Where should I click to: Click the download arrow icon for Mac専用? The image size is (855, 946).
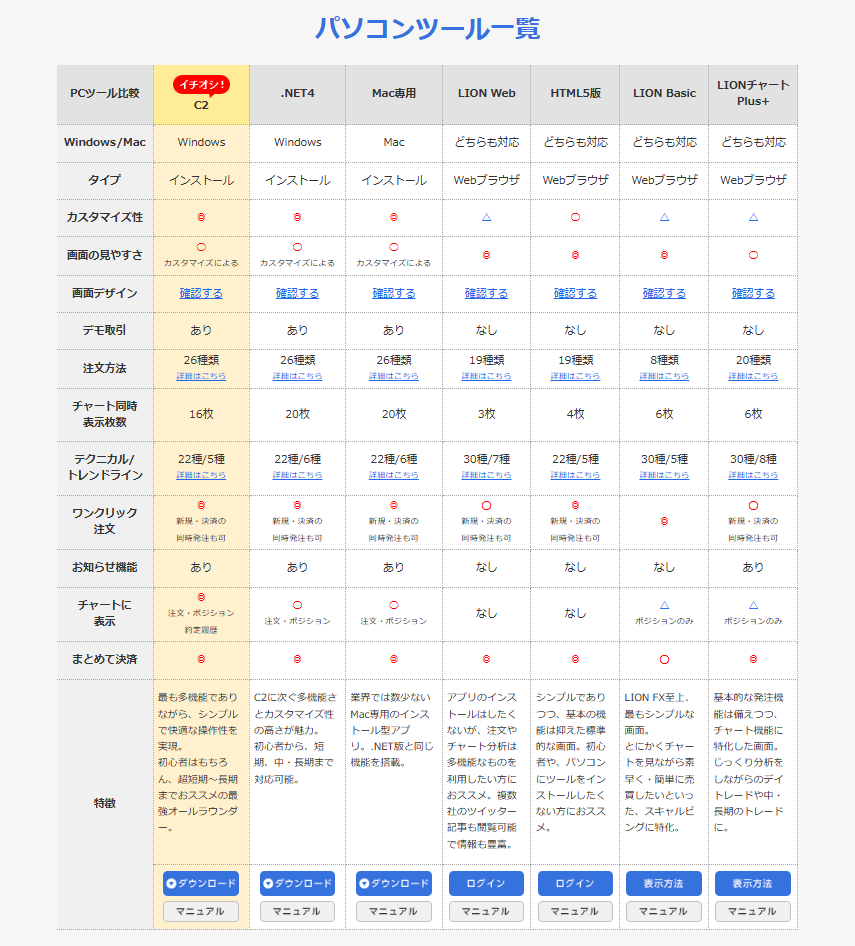click(x=365, y=884)
